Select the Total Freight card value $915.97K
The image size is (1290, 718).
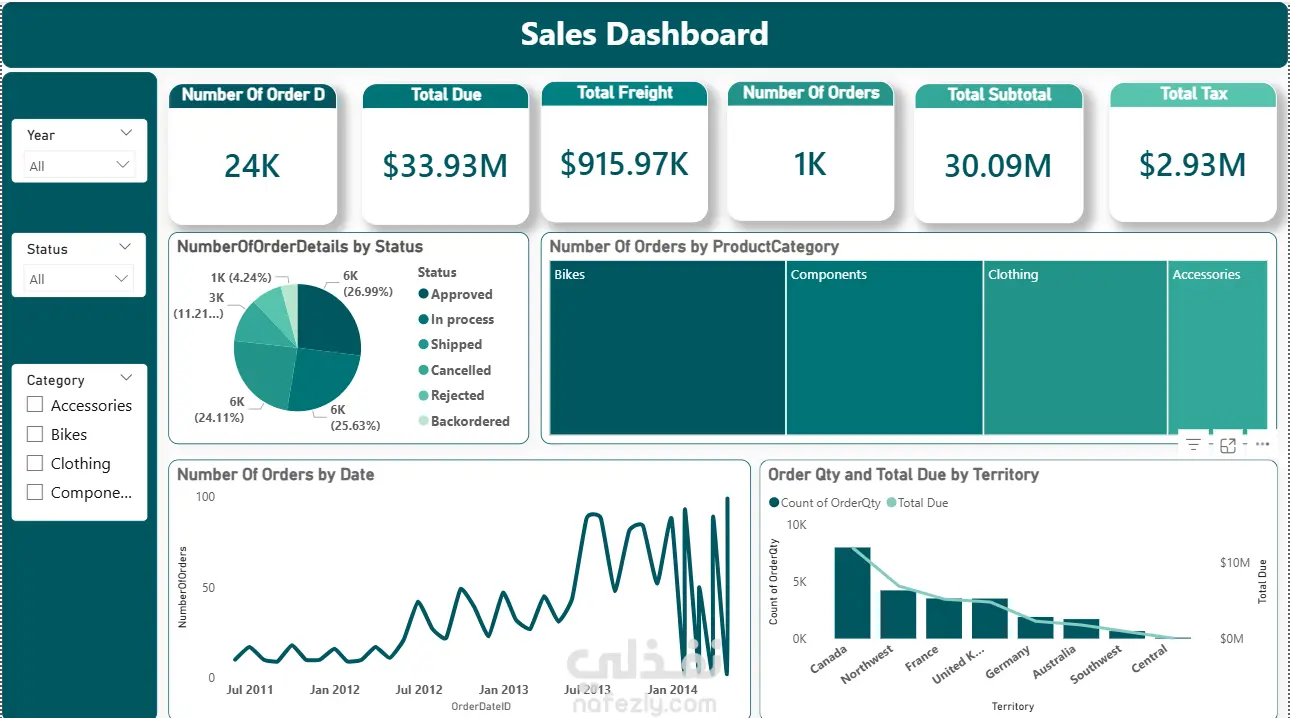click(x=625, y=164)
